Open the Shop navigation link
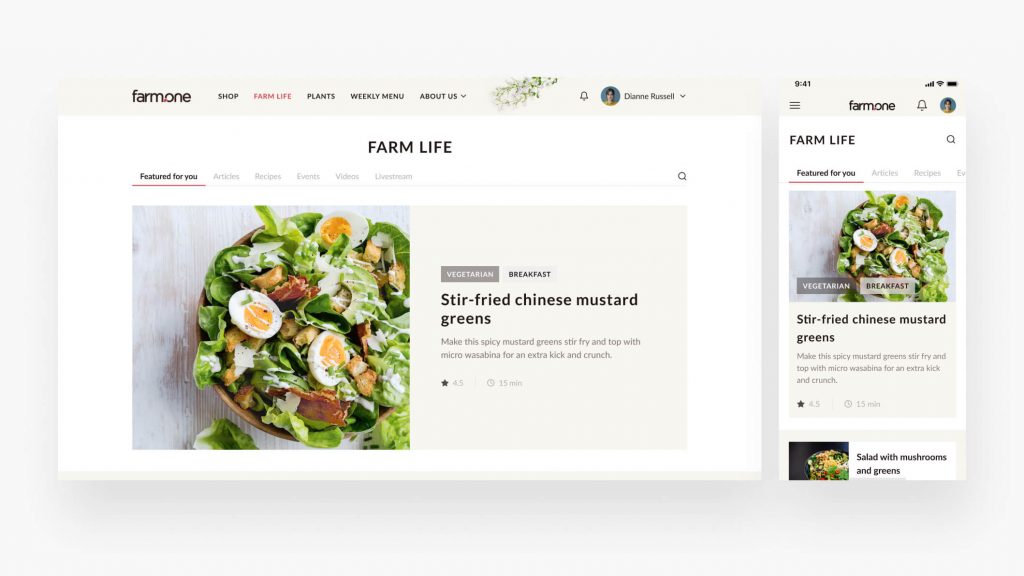This screenshot has height=576, width=1024. pyautogui.click(x=228, y=96)
